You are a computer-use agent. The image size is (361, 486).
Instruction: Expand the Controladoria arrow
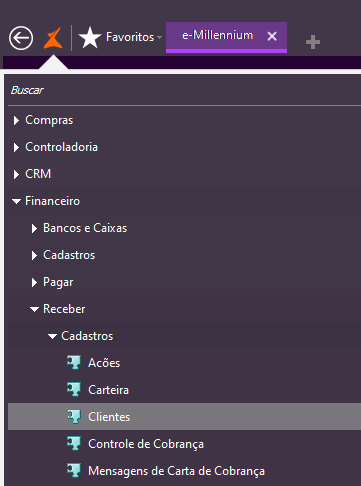point(16,147)
